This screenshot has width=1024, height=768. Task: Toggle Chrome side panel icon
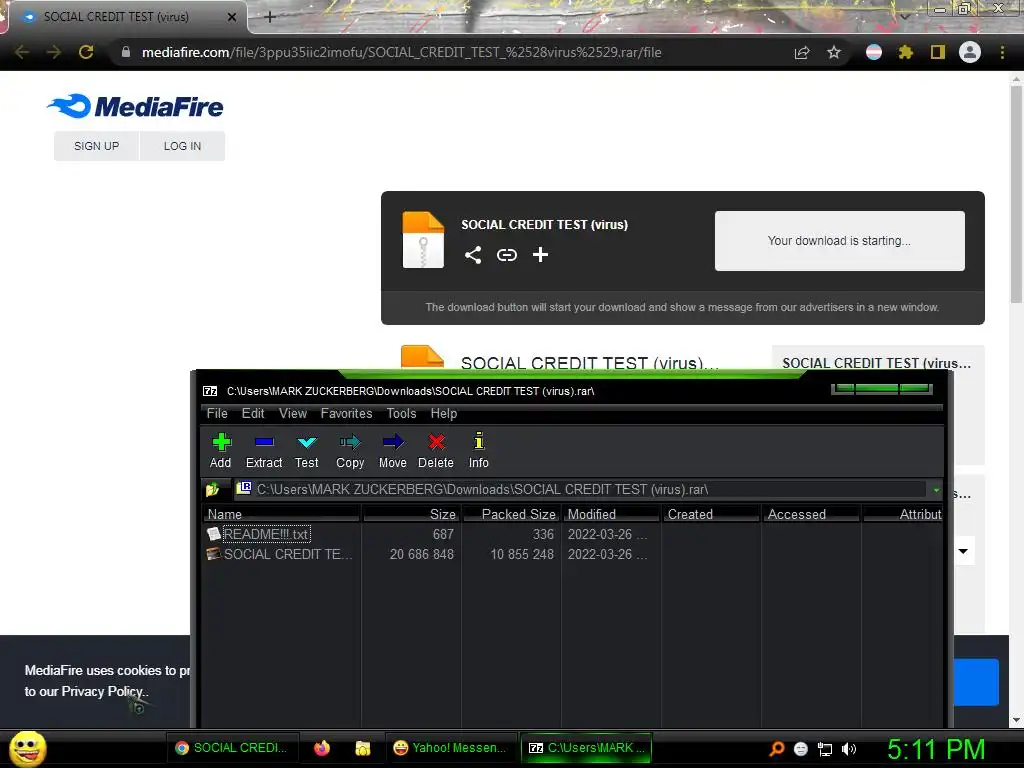[938, 52]
